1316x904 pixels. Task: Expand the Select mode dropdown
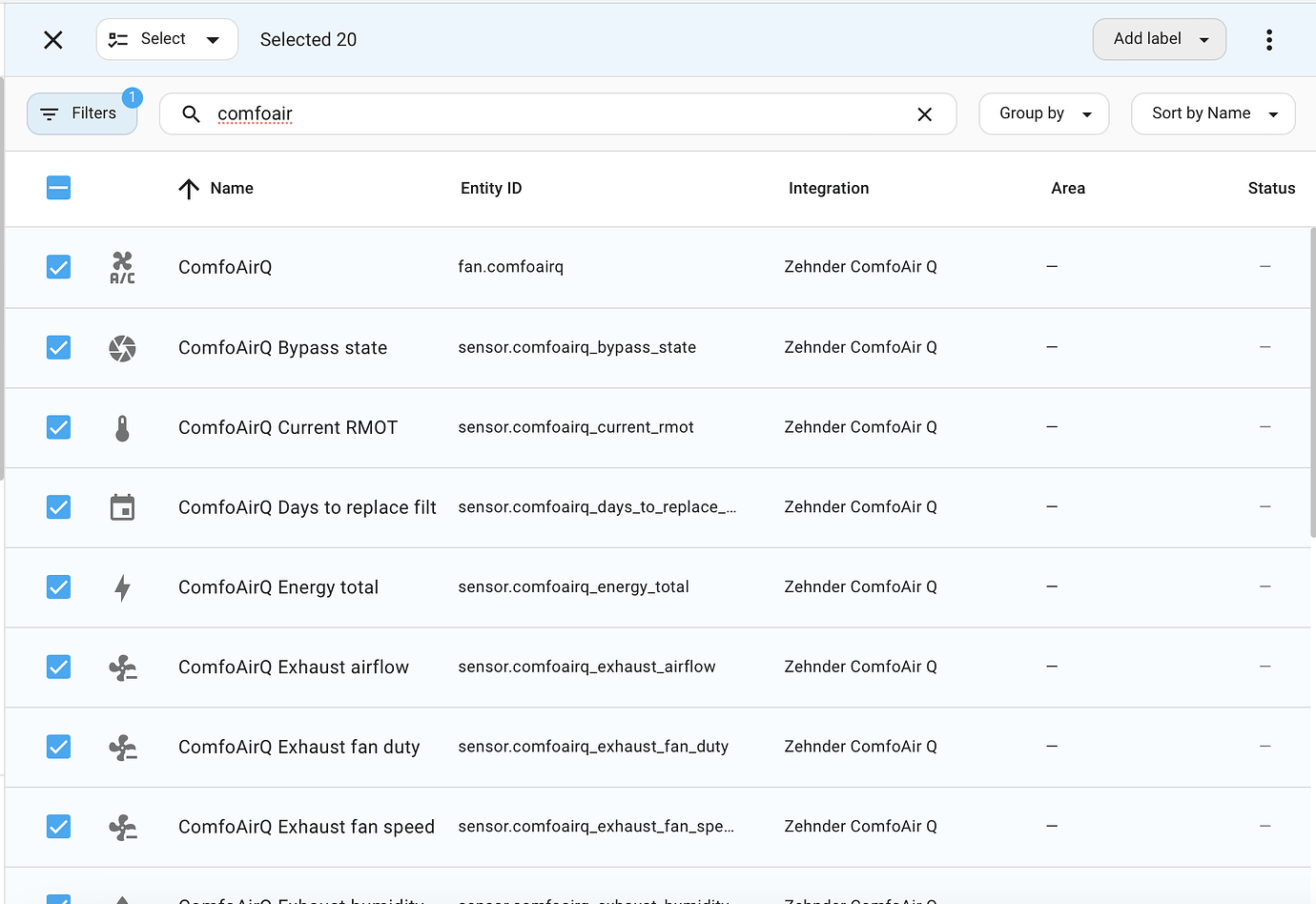167,39
